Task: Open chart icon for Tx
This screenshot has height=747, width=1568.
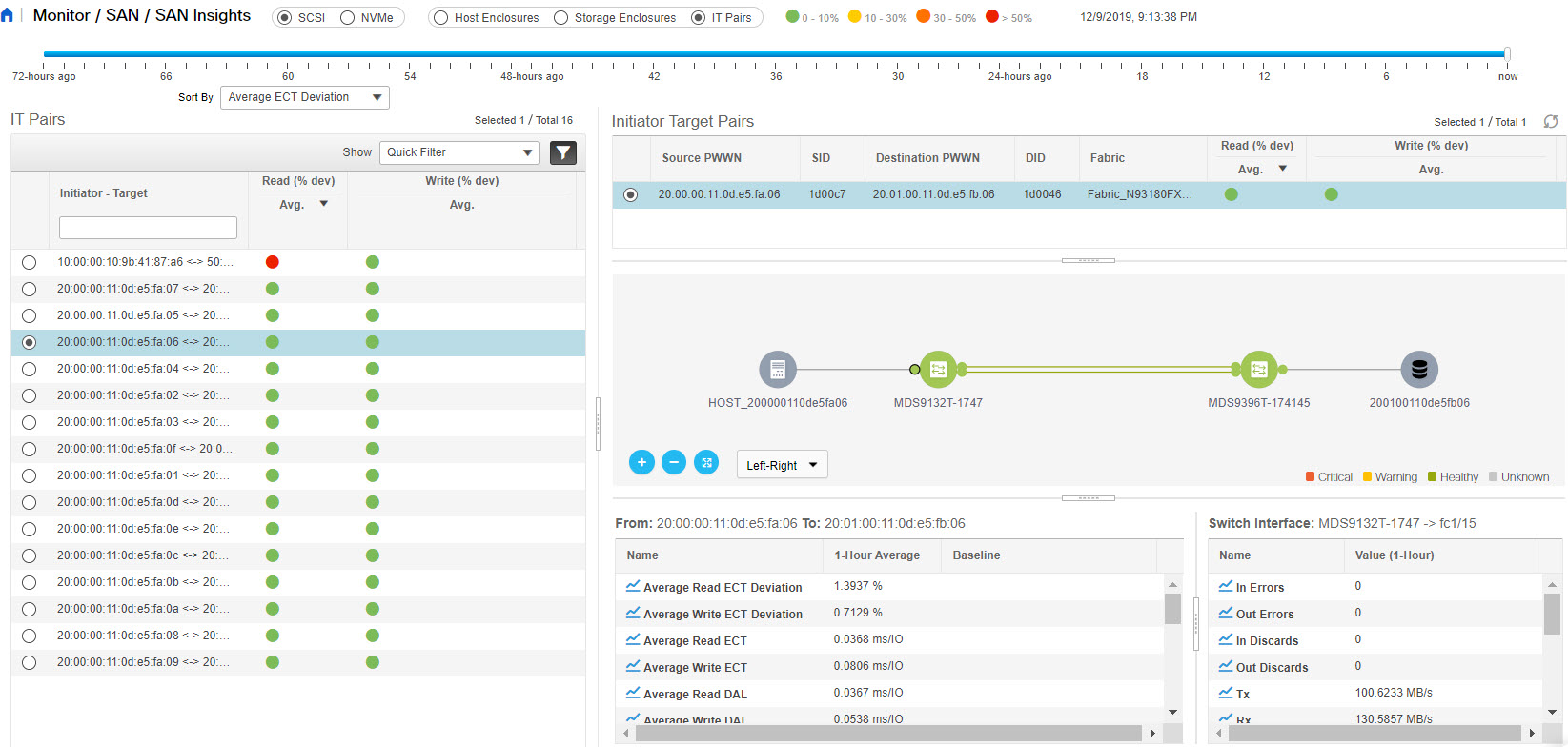Action: pos(1226,693)
